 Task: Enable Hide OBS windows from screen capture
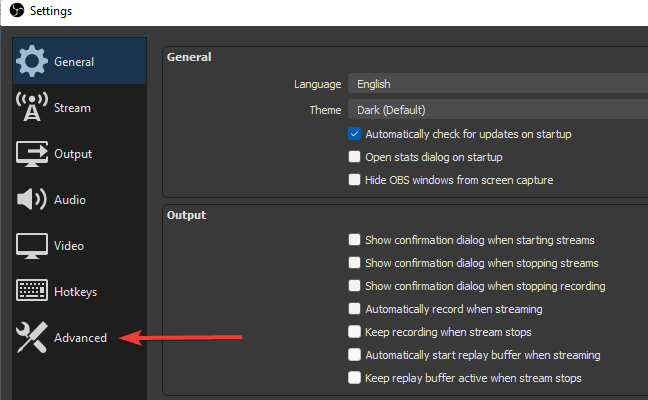354,180
